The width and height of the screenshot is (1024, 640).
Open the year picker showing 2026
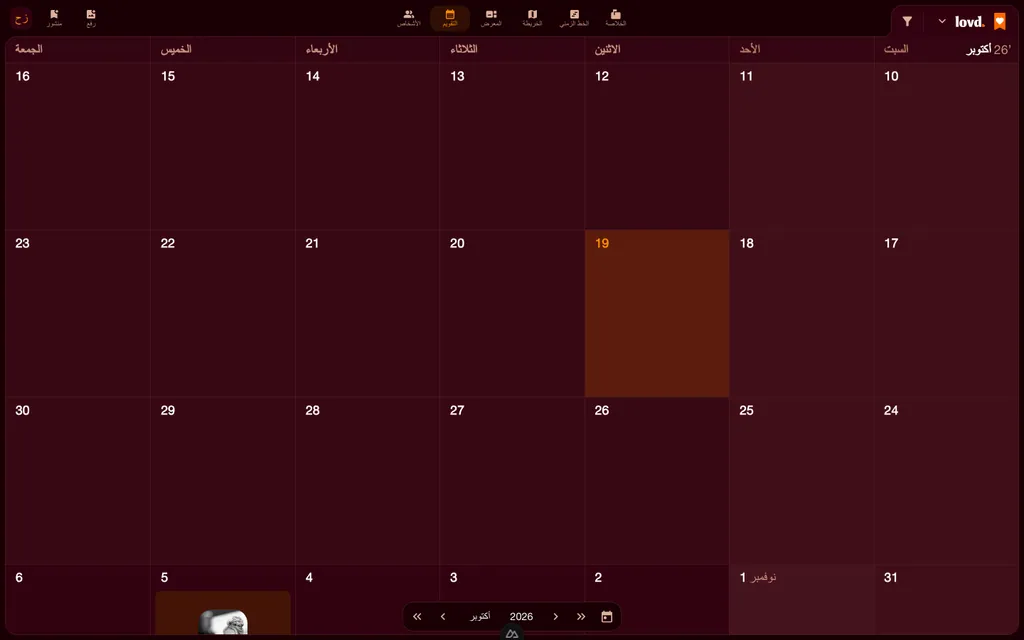(x=521, y=616)
